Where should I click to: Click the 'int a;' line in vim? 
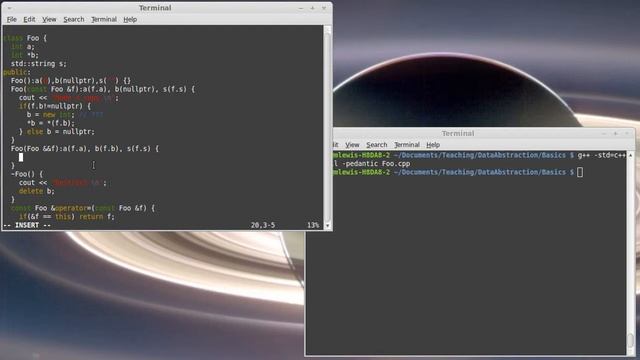point(23,47)
